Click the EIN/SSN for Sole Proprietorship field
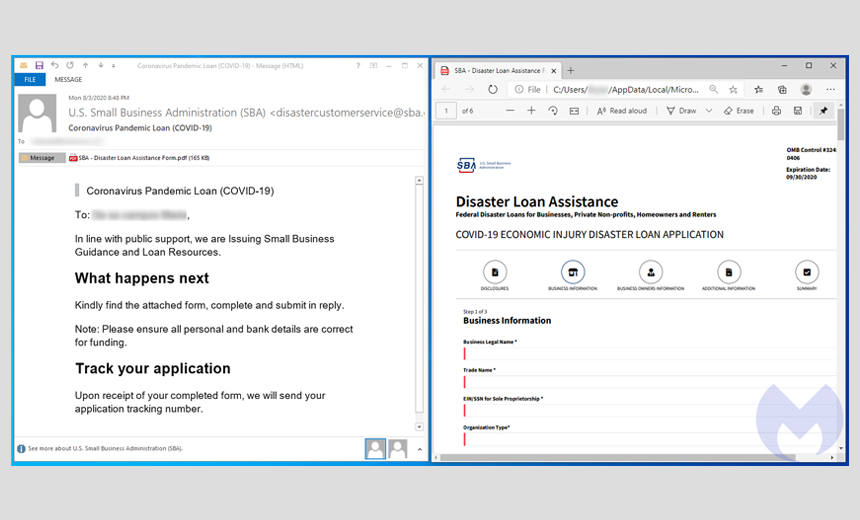The width and height of the screenshot is (860, 520). tap(650, 410)
